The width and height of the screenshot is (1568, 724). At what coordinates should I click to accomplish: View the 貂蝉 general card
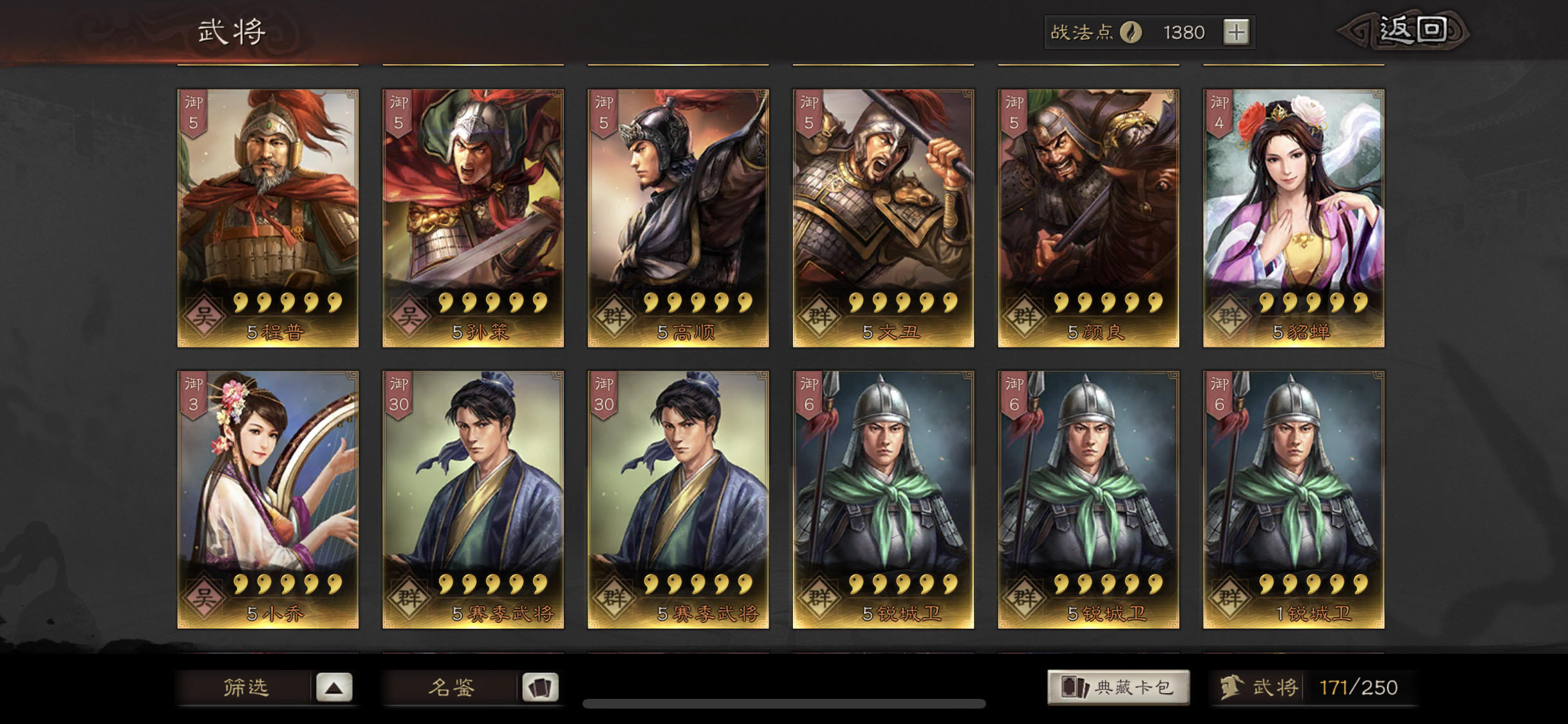[1294, 218]
